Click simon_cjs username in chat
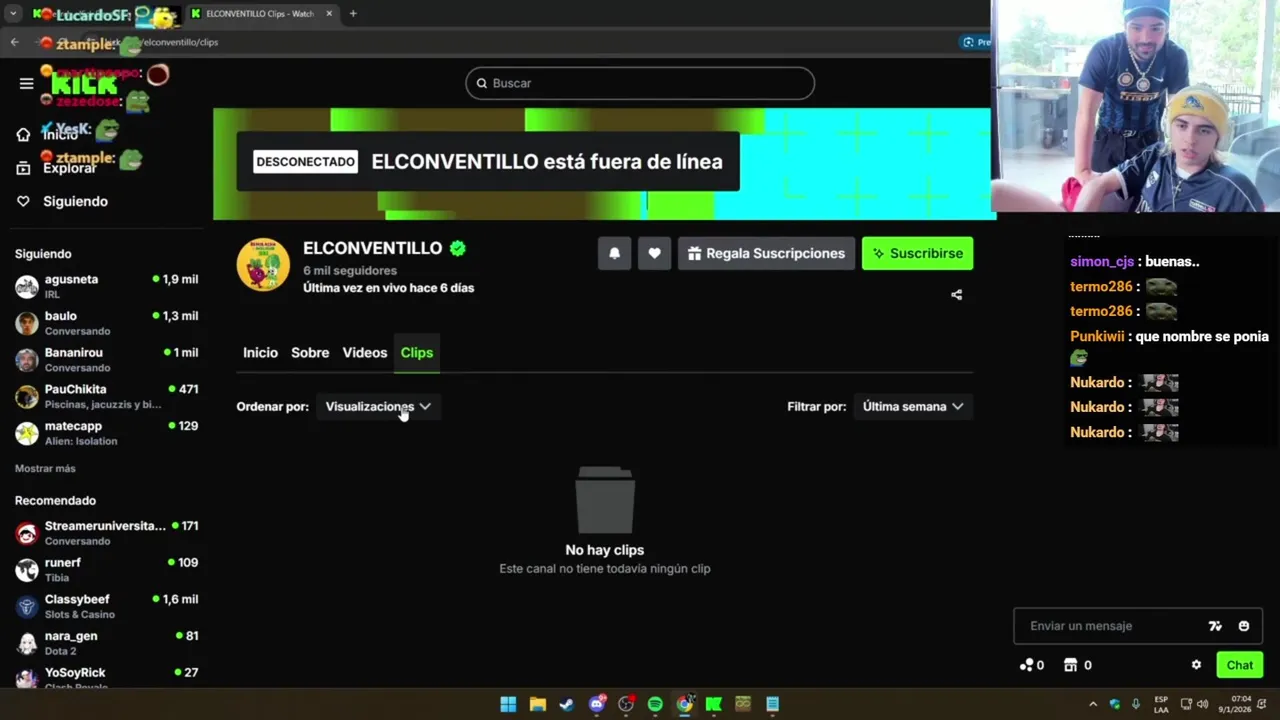The image size is (1280, 720). (x=1102, y=261)
